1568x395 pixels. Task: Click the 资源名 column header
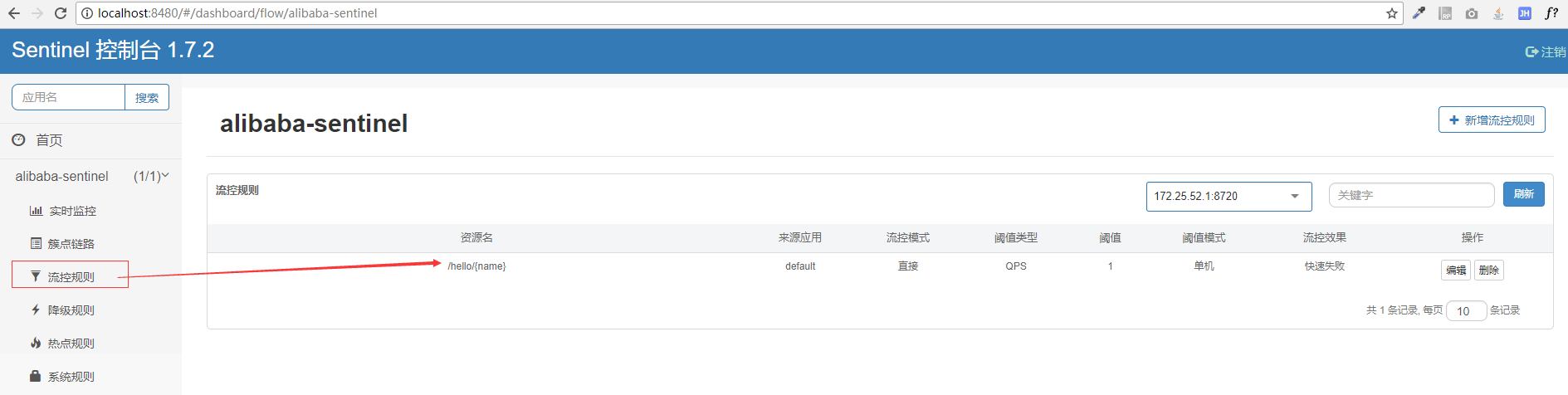476,237
